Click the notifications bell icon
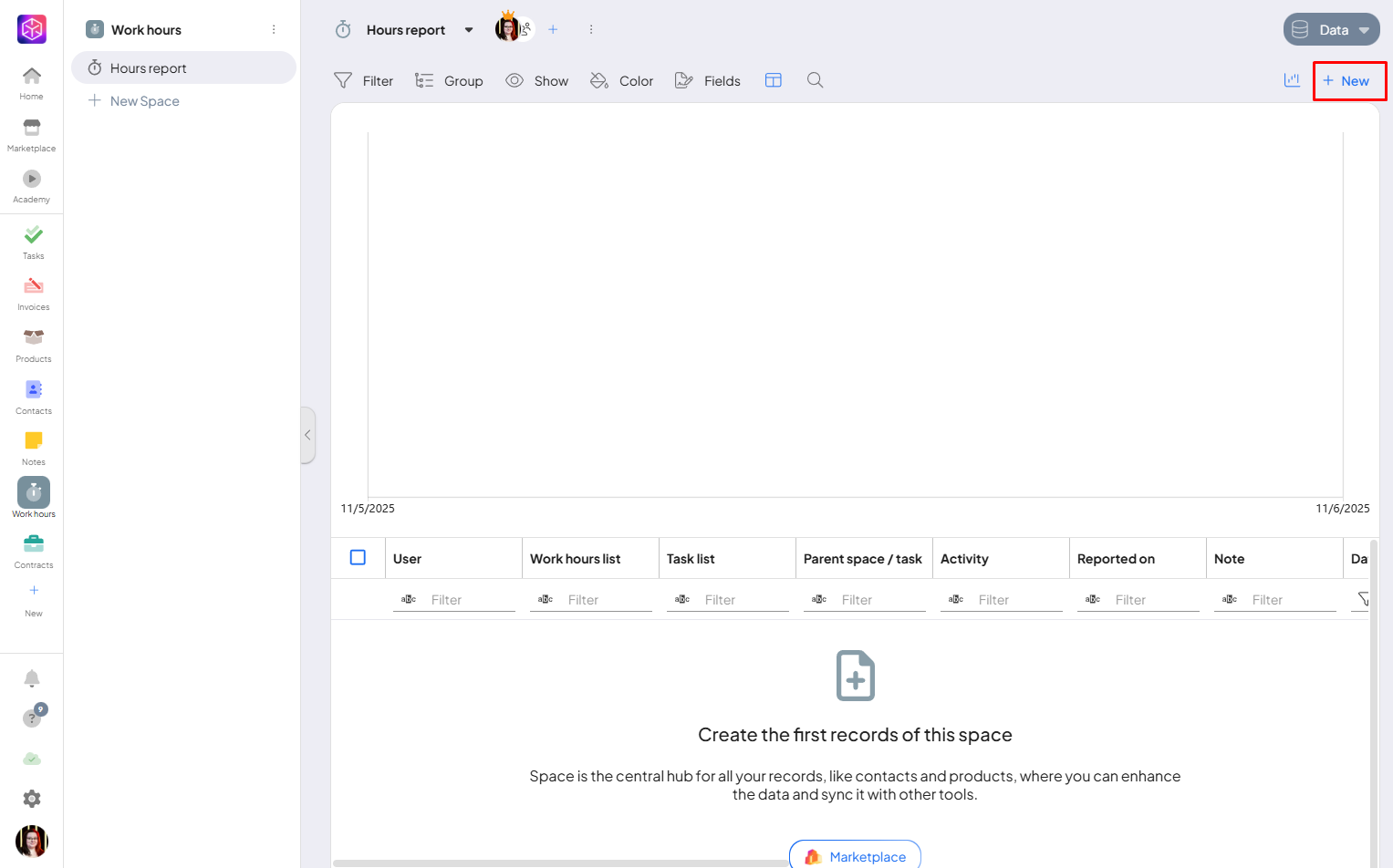1393x868 pixels. point(32,678)
